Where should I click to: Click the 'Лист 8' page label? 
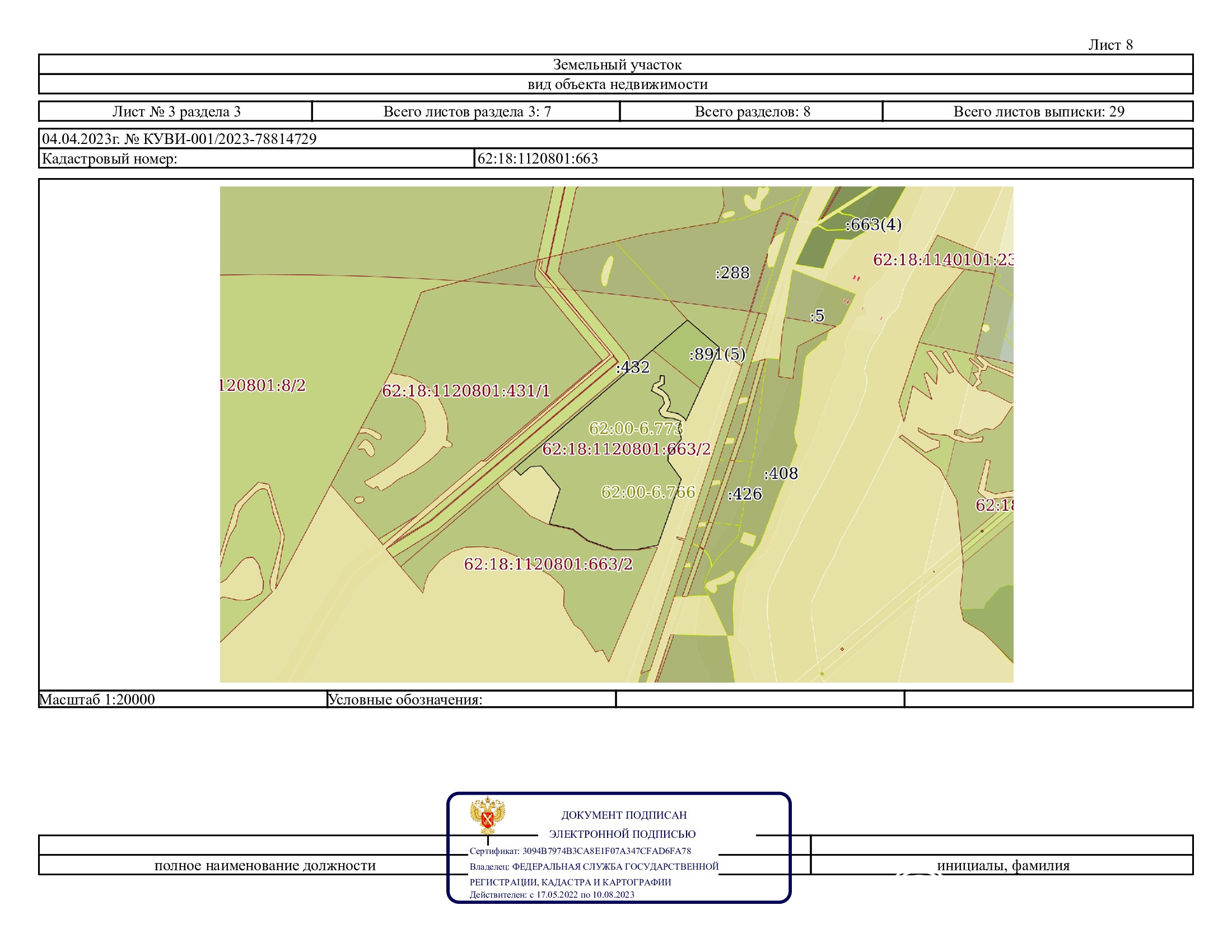(x=1110, y=45)
